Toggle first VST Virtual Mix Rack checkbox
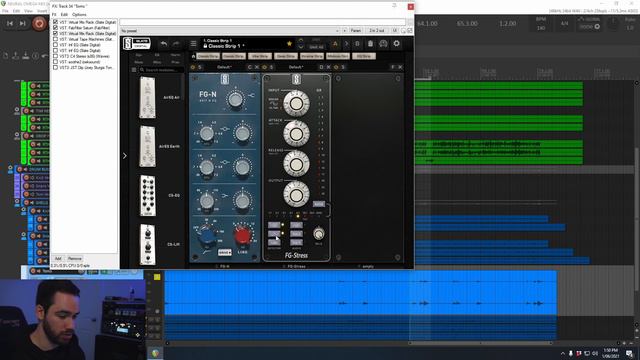 pos(56,22)
